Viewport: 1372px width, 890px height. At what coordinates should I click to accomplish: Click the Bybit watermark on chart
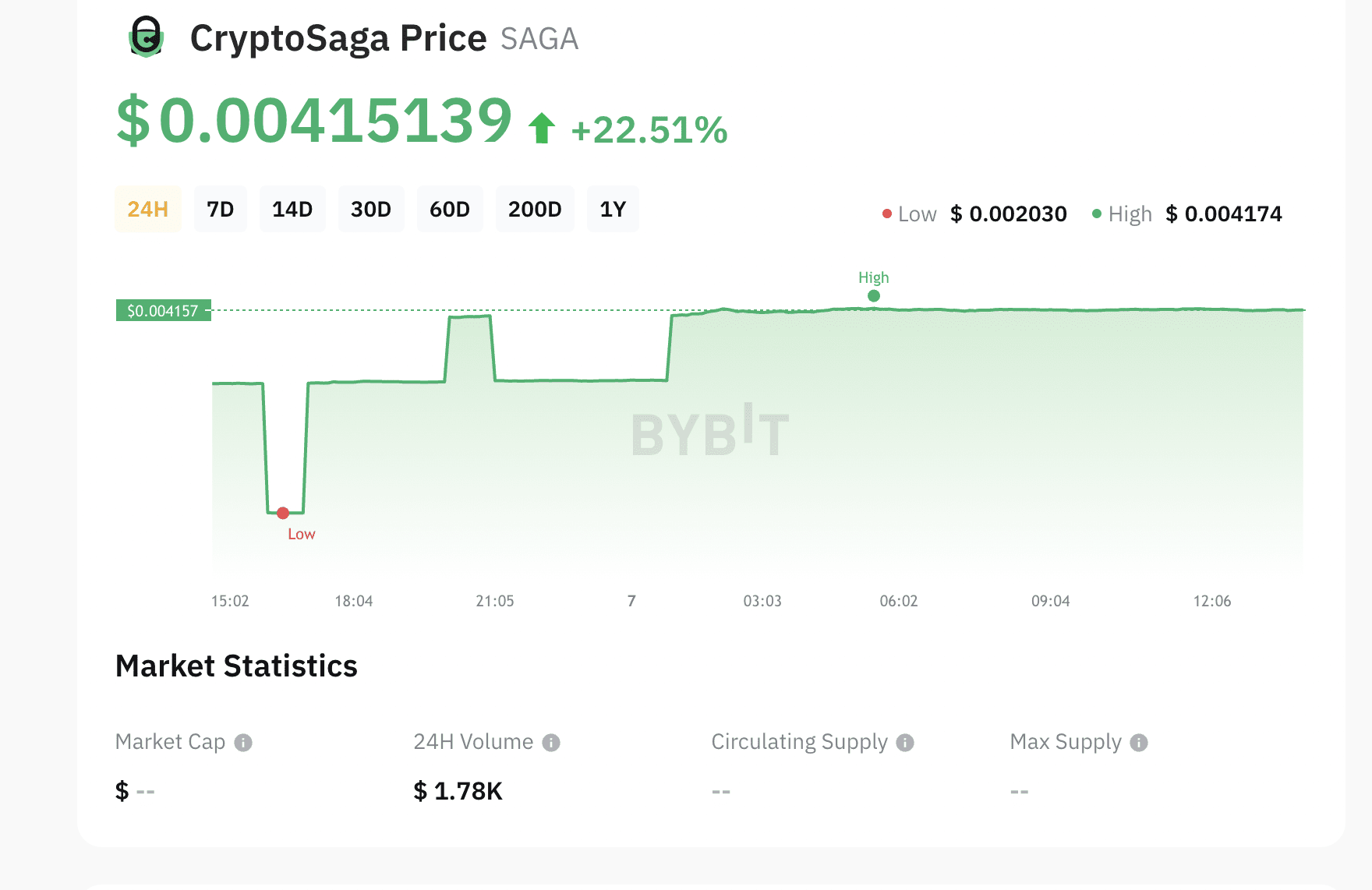coord(710,431)
